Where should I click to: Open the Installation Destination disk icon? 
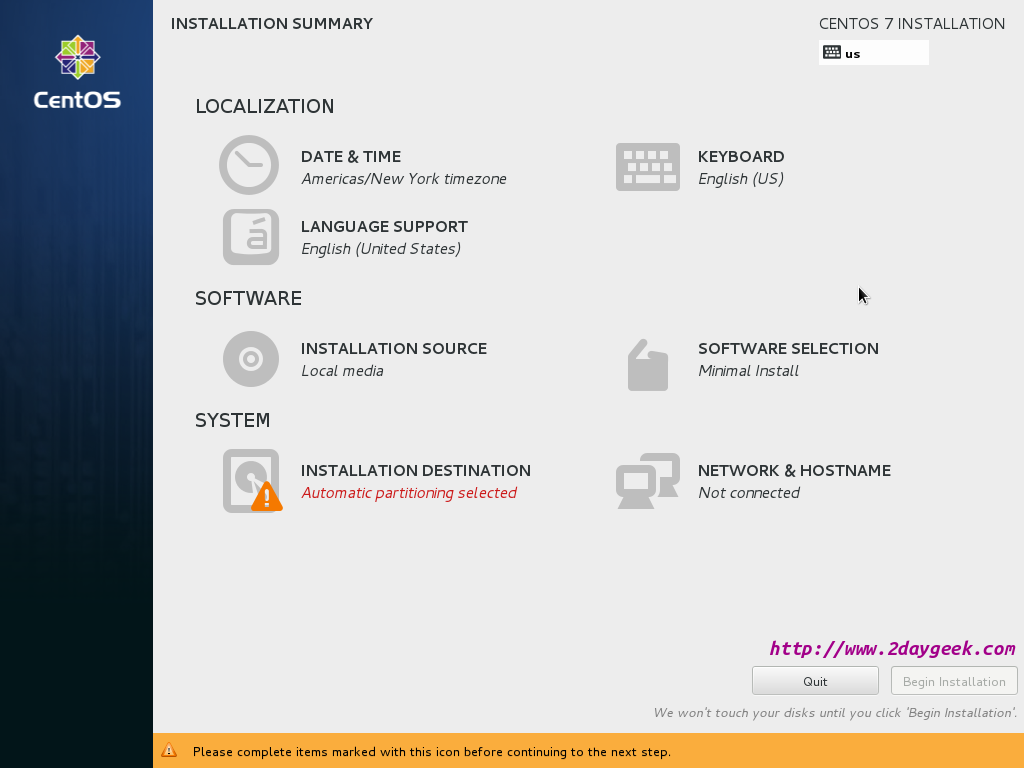click(x=252, y=481)
